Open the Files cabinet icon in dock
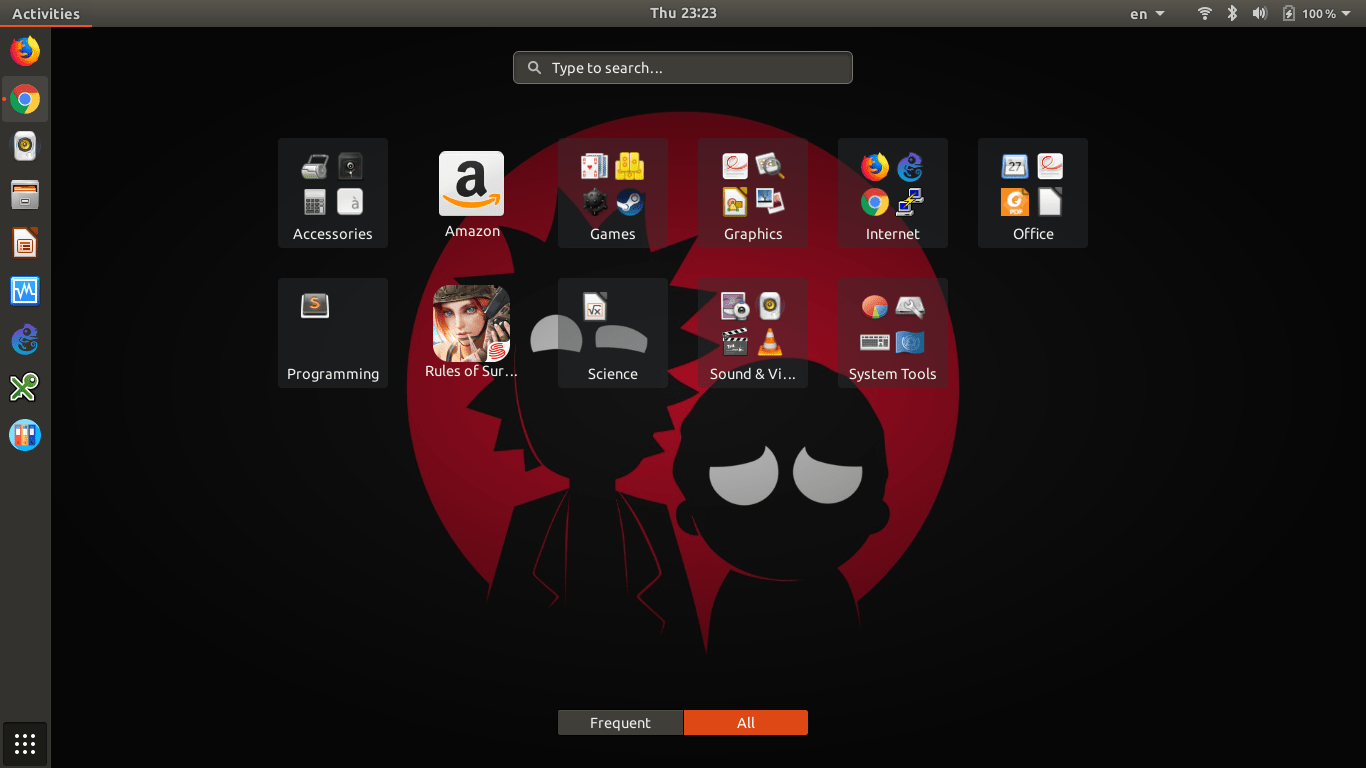Viewport: 1366px width, 768px height. (25, 195)
